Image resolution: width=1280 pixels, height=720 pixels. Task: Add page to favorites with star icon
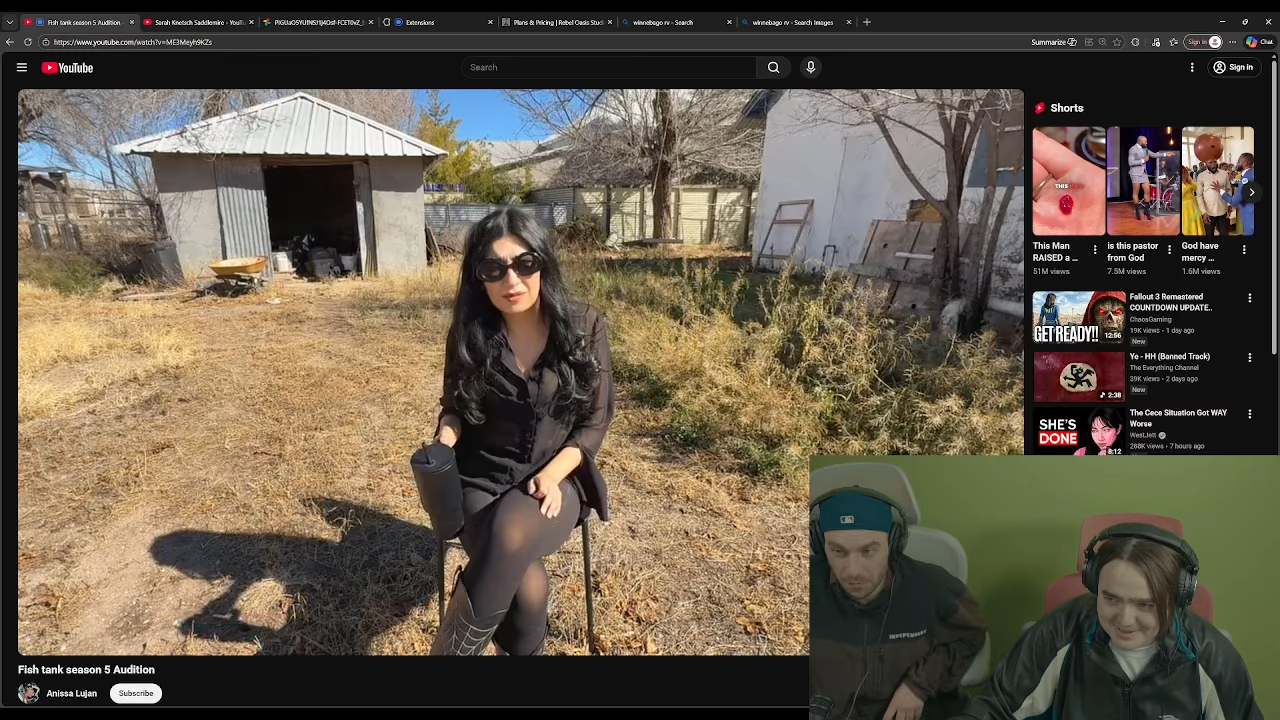coord(1117,42)
